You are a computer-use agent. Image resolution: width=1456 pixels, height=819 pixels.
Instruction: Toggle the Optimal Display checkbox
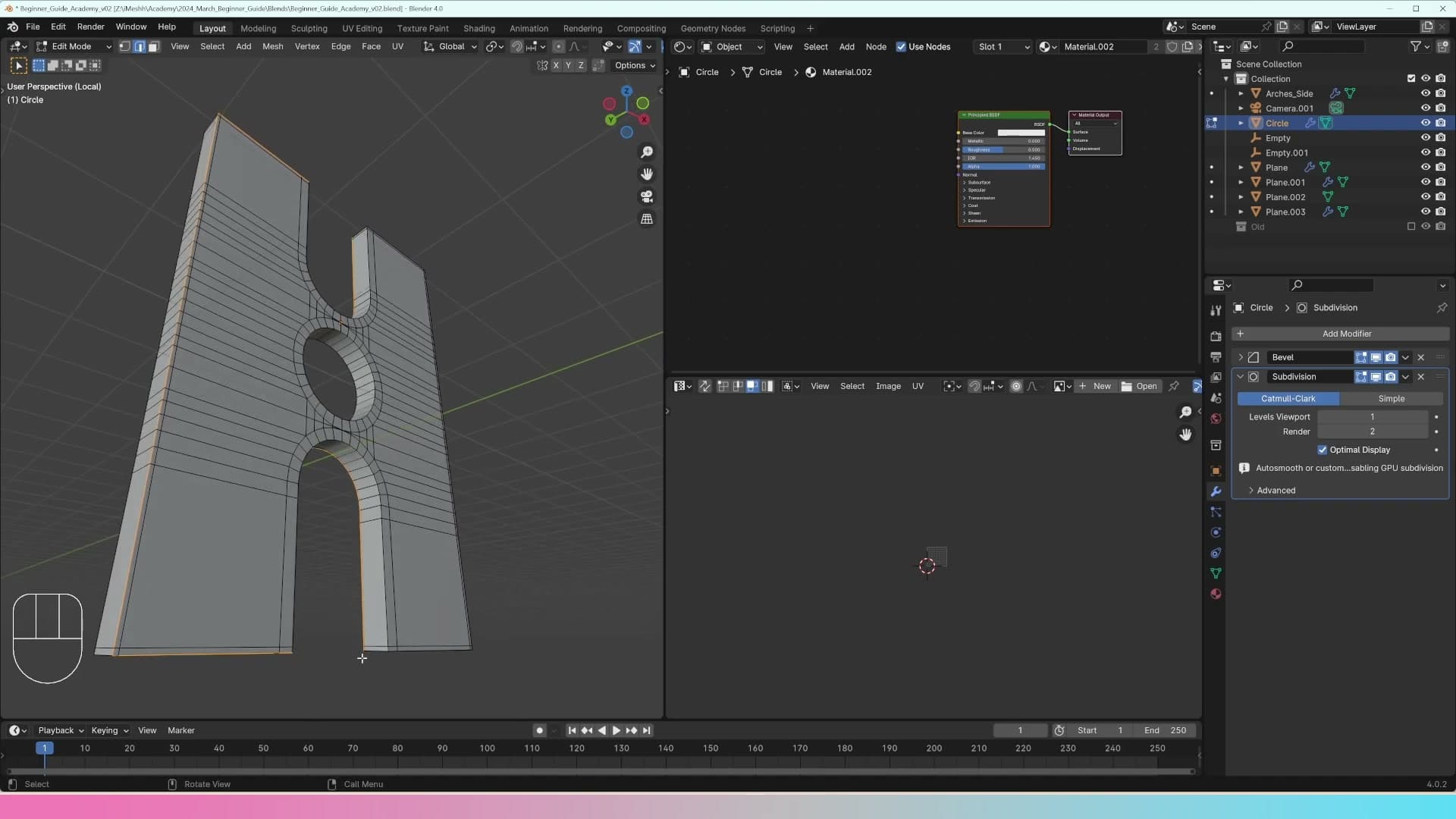(x=1322, y=450)
